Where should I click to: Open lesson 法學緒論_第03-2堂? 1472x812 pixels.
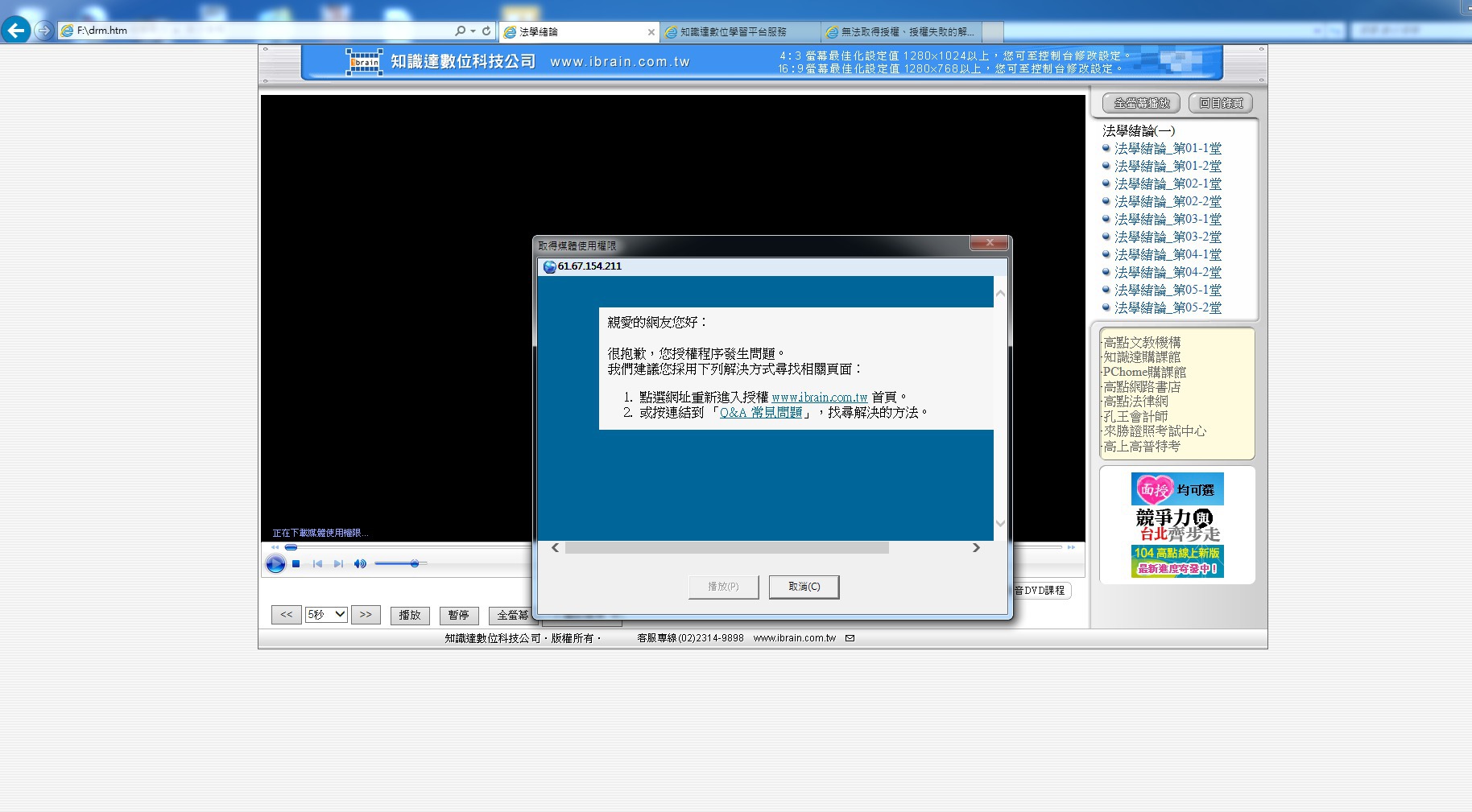tap(1168, 237)
